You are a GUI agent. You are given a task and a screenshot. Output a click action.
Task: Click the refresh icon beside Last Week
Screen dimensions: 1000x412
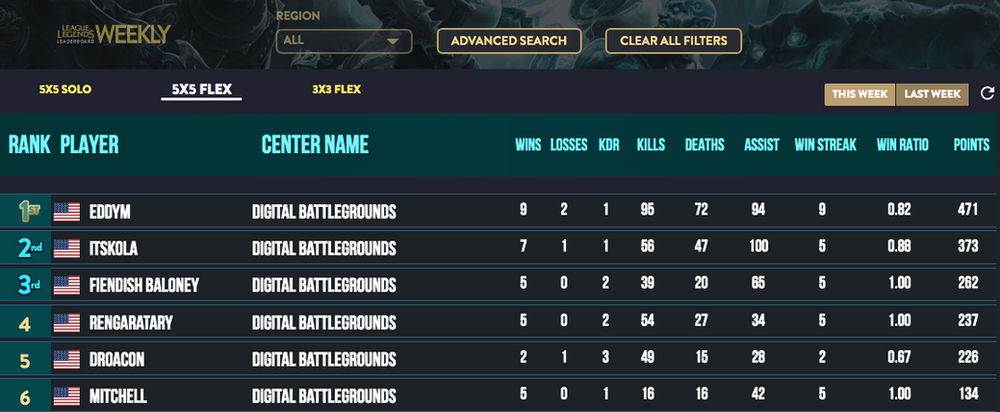point(987,94)
